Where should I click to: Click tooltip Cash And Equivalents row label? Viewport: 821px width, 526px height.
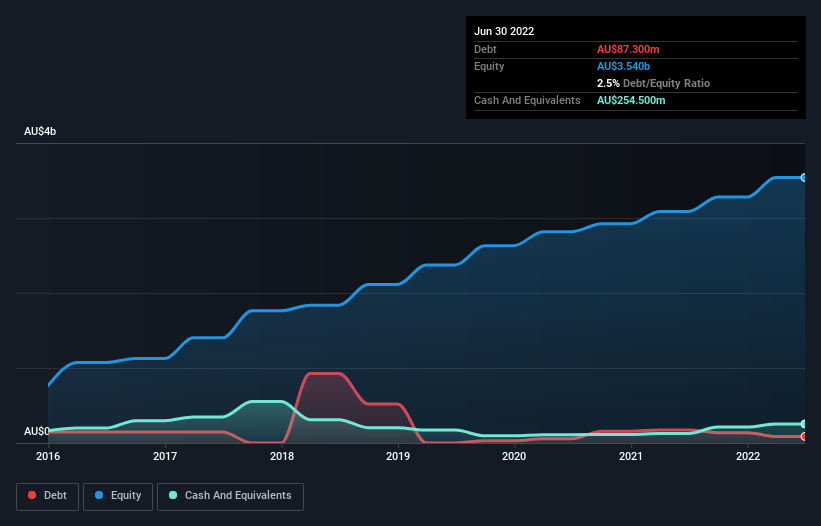point(527,100)
